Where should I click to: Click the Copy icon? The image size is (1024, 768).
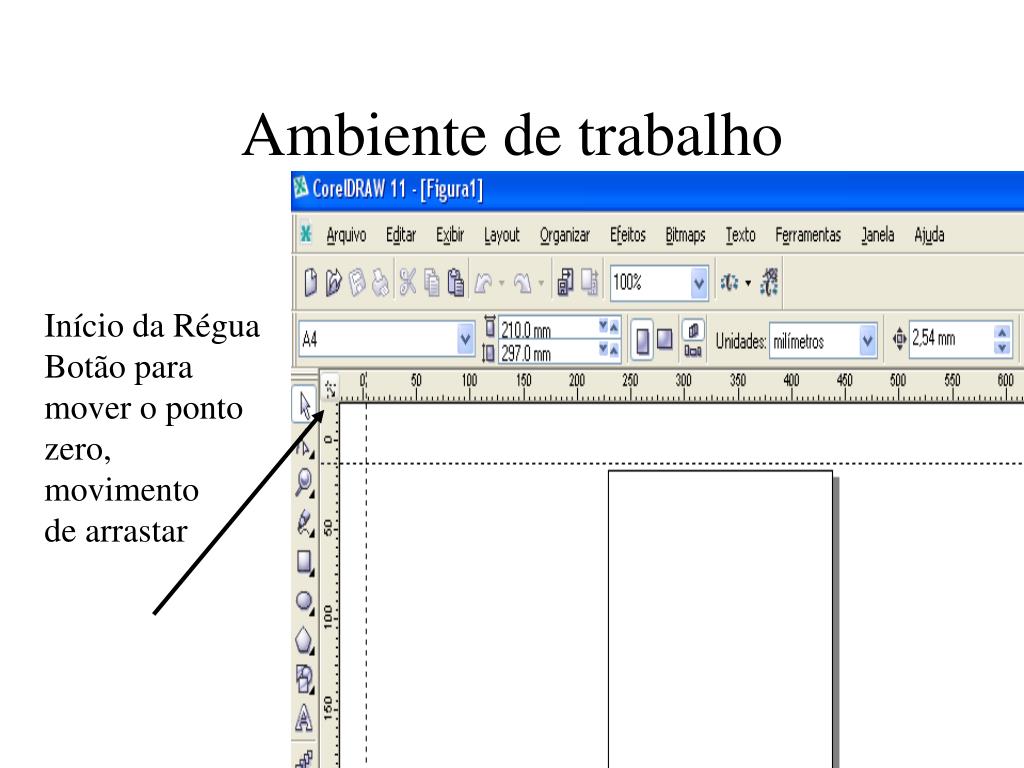coord(432,283)
